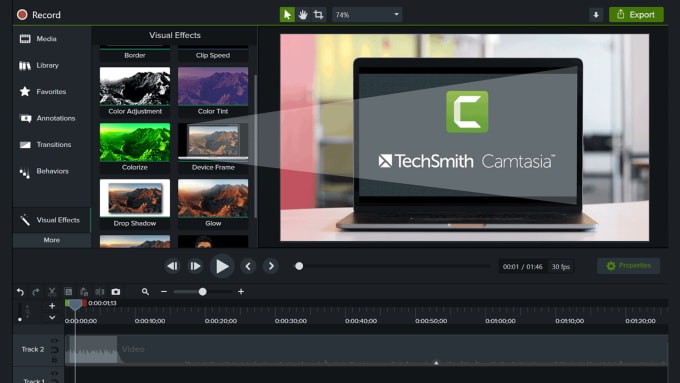Image resolution: width=680 pixels, height=383 pixels.
Task: Open the Media tab
Action: 38,39
